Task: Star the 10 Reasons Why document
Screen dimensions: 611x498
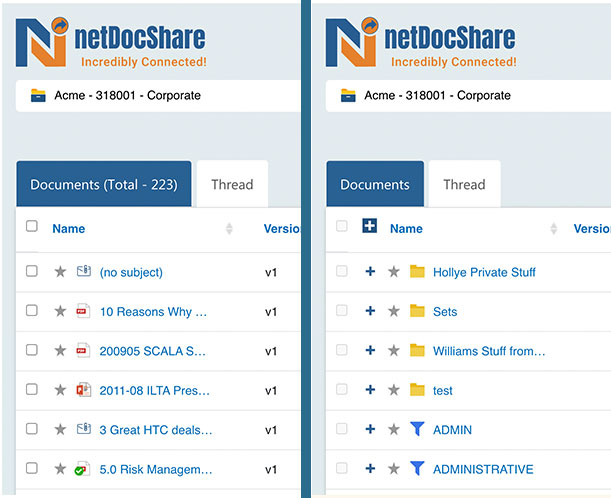Action: click(60, 311)
